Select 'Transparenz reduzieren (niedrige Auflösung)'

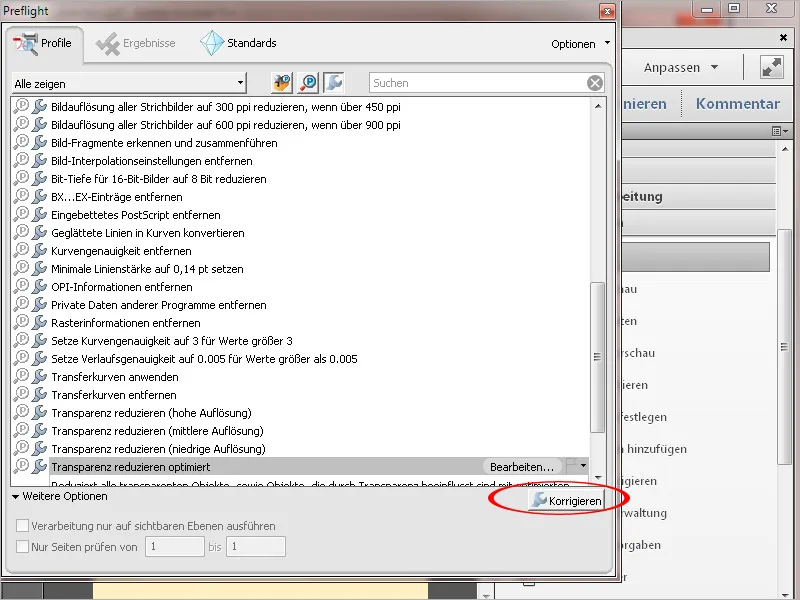[x=158, y=449]
